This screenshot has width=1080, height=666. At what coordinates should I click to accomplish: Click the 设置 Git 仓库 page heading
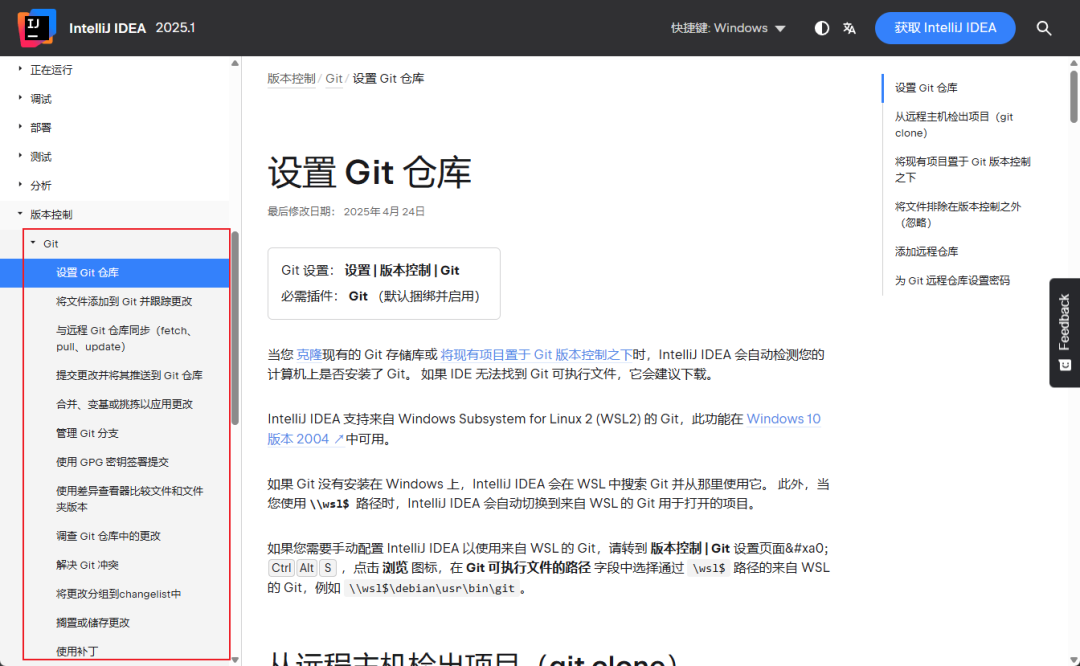(x=369, y=172)
